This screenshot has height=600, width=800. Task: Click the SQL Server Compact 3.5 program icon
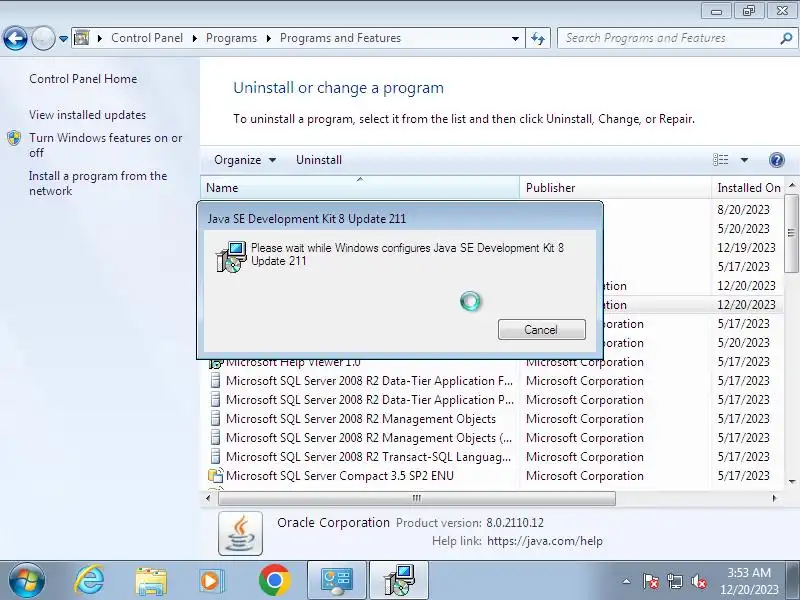[x=216, y=476]
